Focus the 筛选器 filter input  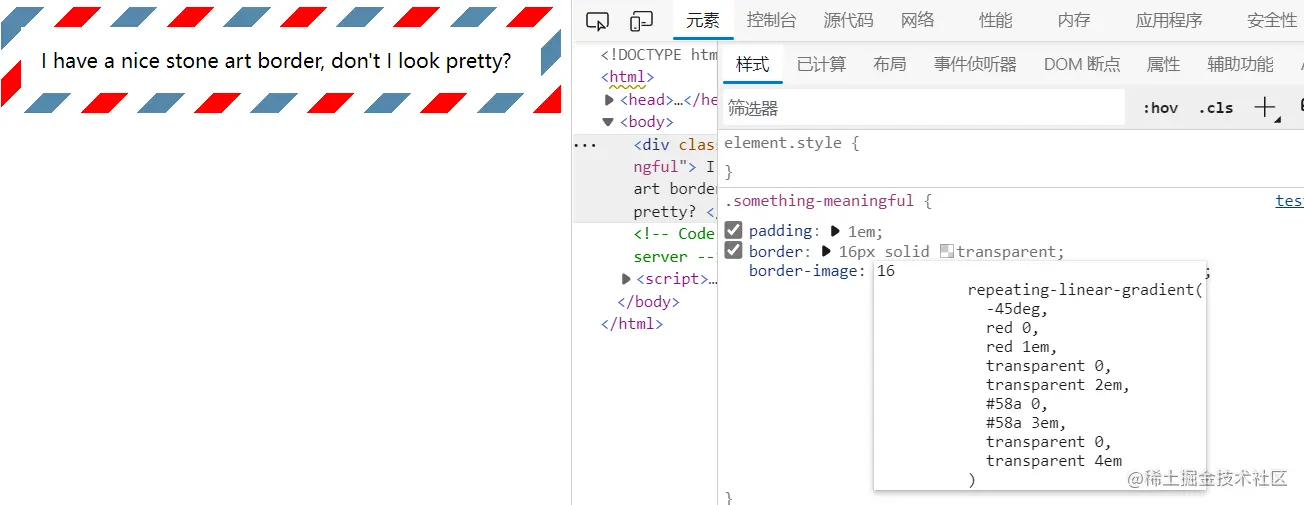pyautogui.click(x=923, y=108)
